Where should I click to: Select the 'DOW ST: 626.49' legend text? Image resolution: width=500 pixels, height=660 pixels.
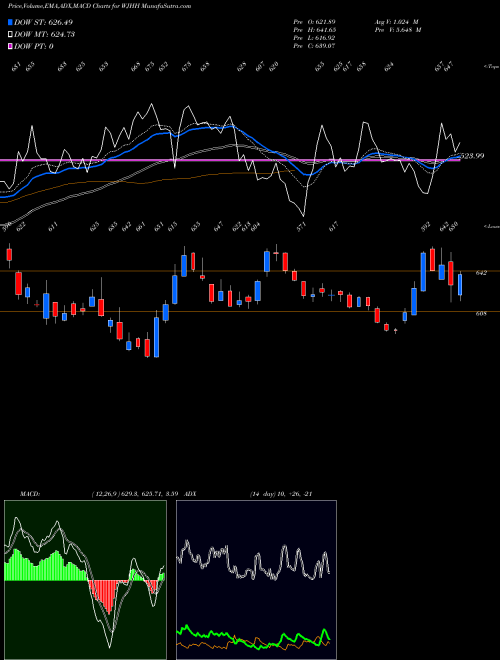tap(44, 22)
